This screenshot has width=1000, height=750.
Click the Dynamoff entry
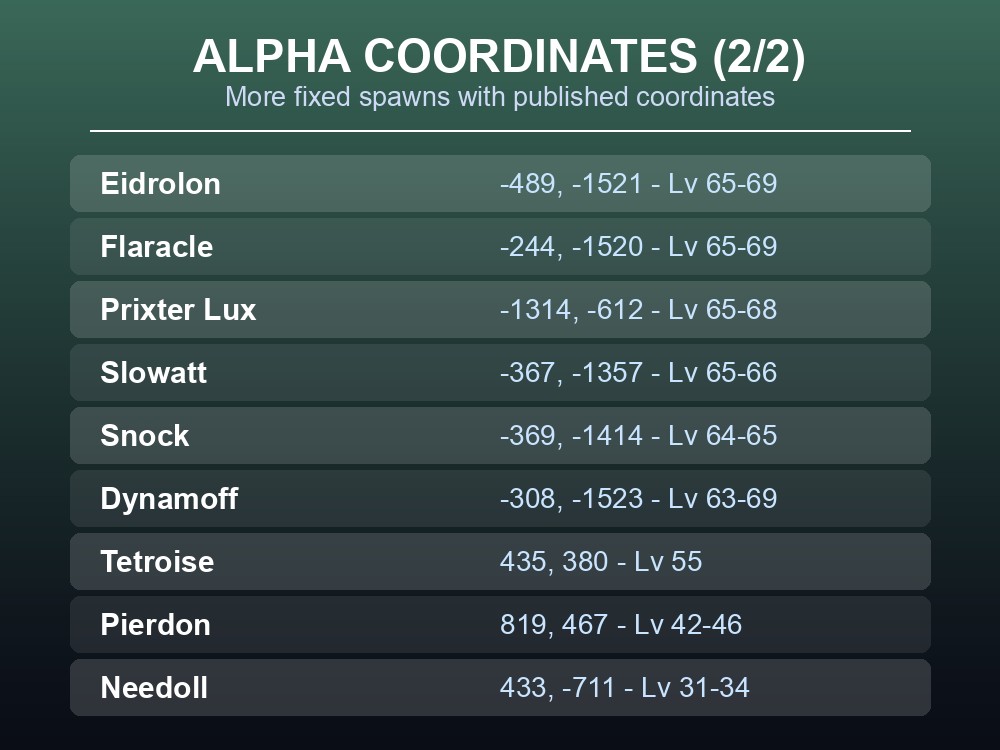[500, 499]
